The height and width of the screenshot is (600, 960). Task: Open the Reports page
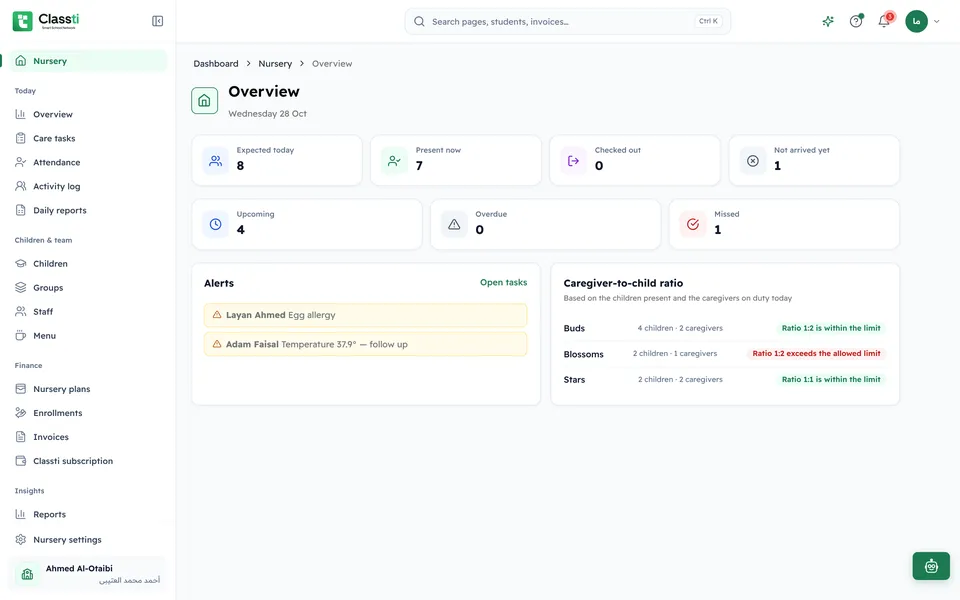tap(88, 514)
